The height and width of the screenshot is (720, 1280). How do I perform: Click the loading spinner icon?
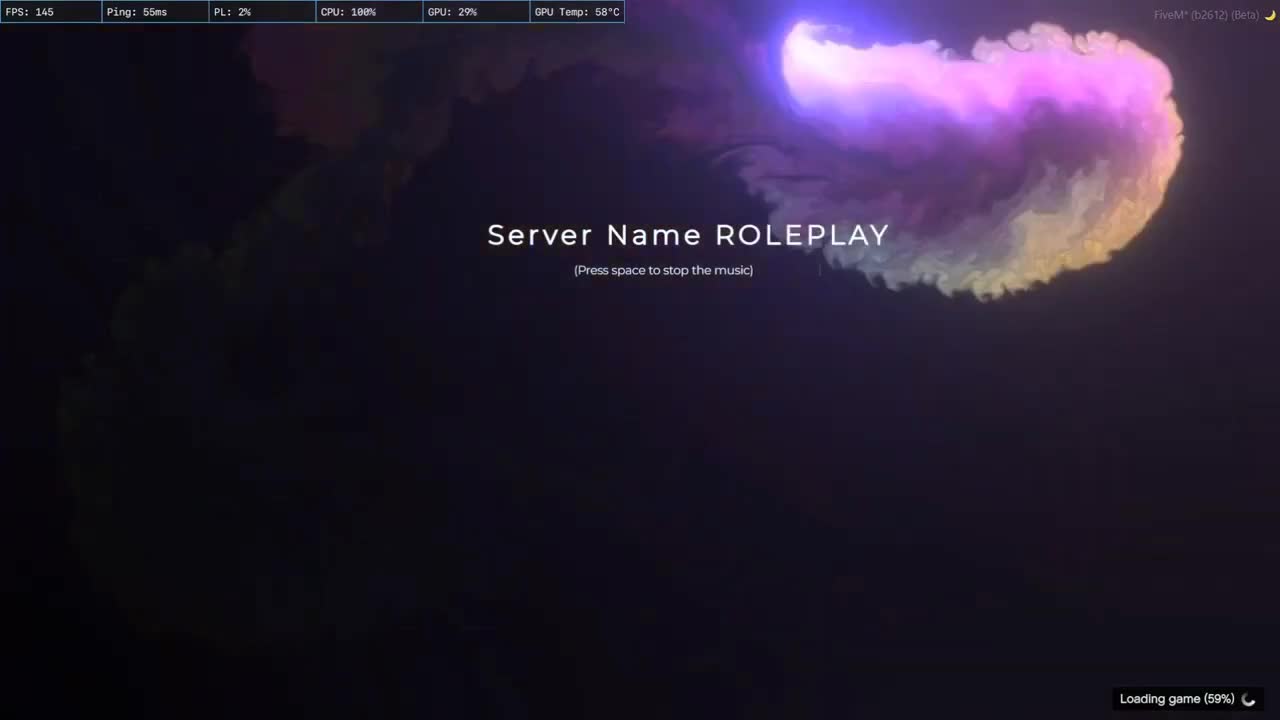[x=1247, y=699]
